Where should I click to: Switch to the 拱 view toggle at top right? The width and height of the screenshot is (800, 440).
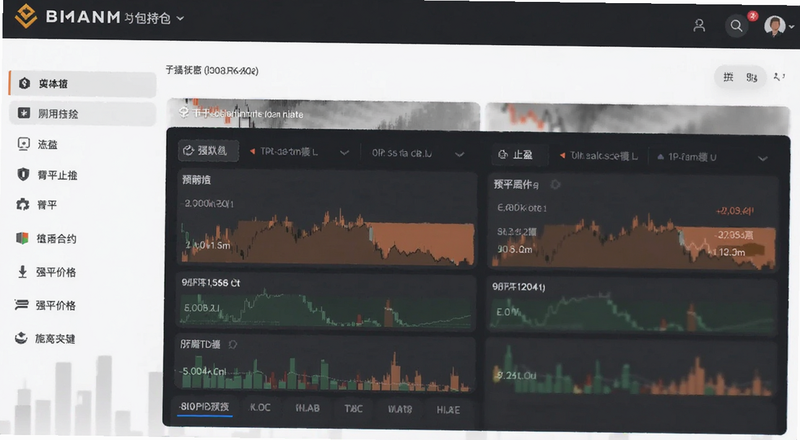click(x=728, y=77)
